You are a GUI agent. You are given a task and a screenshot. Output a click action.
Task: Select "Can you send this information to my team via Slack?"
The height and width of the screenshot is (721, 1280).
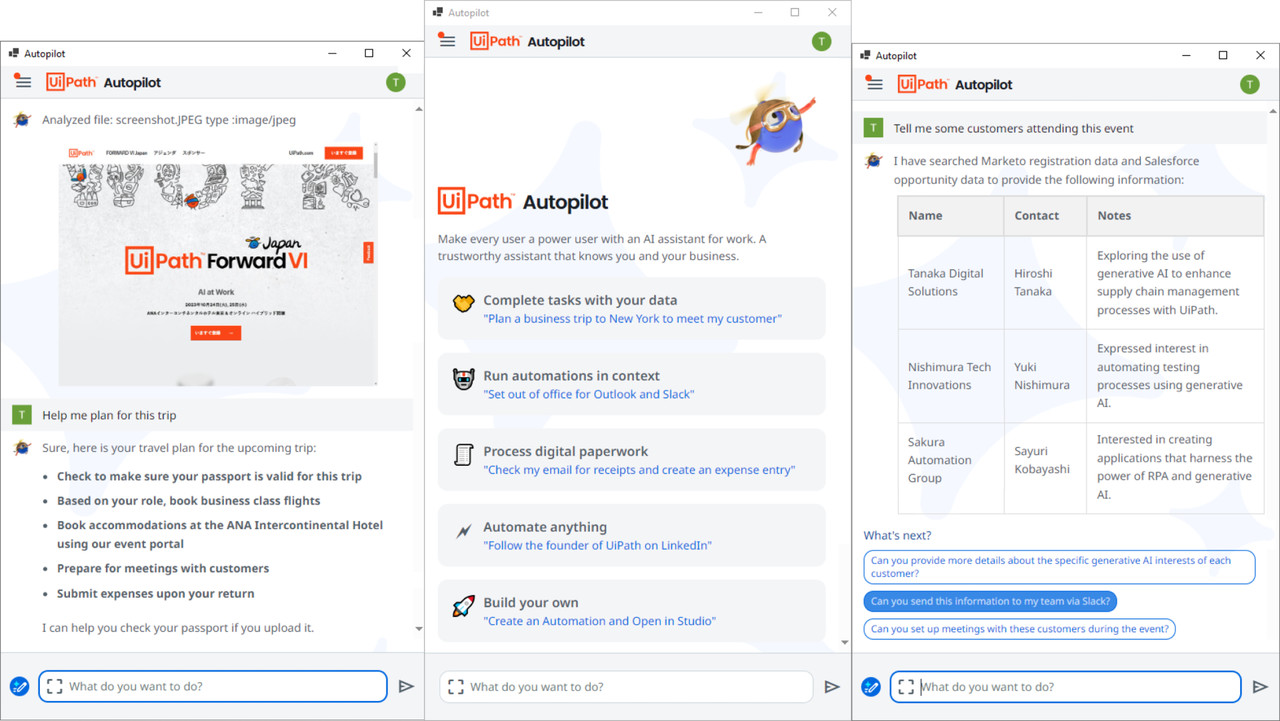coord(990,601)
